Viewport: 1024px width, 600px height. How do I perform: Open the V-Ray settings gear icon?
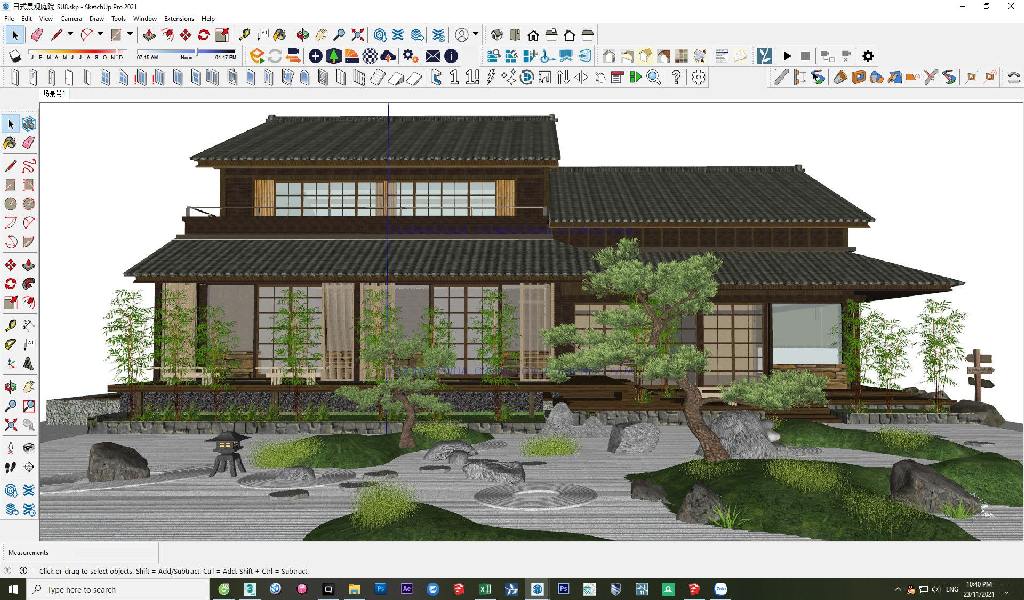tap(868, 56)
